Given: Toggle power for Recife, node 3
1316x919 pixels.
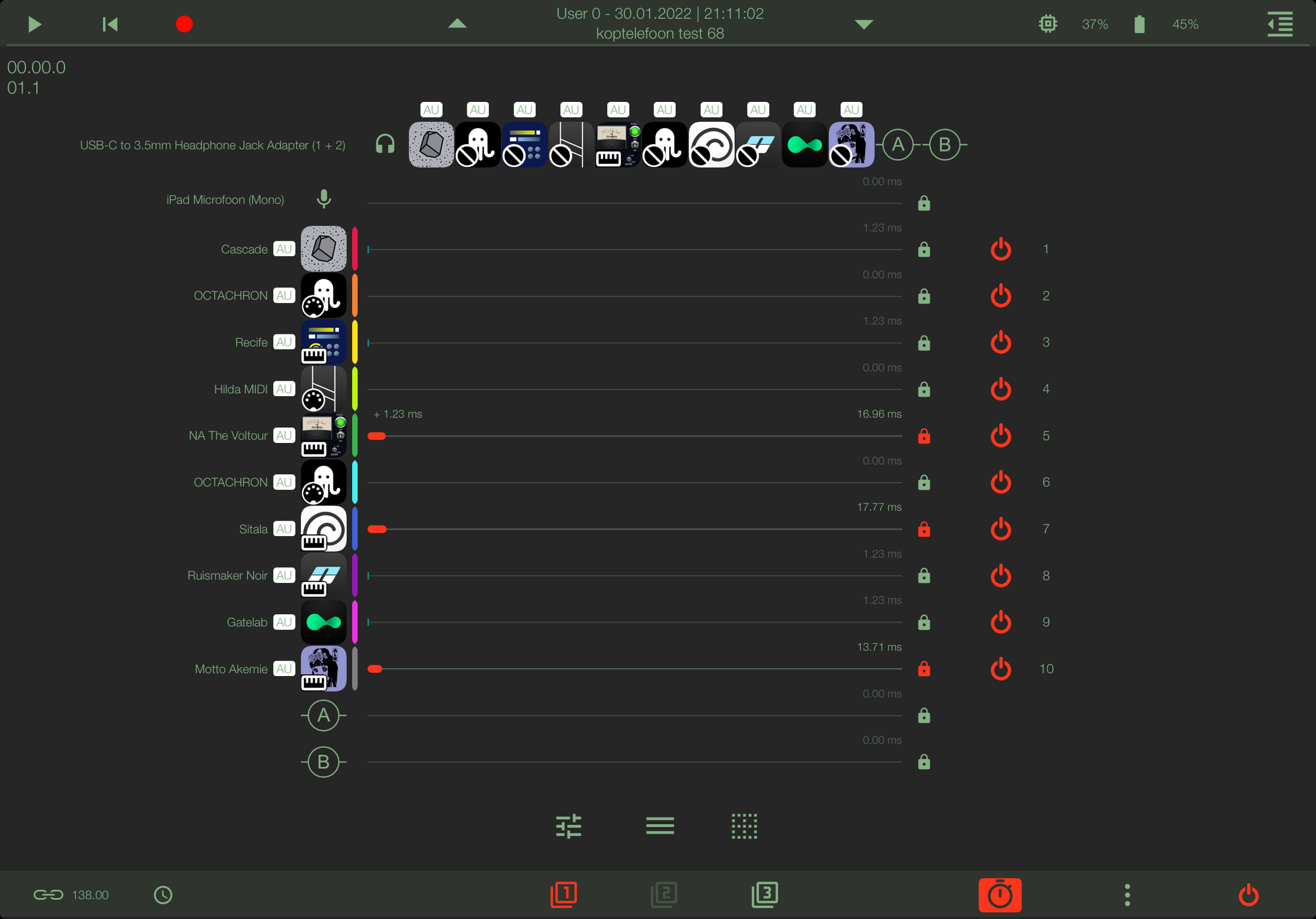Looking at the screenshot, I should [1001, 342].
